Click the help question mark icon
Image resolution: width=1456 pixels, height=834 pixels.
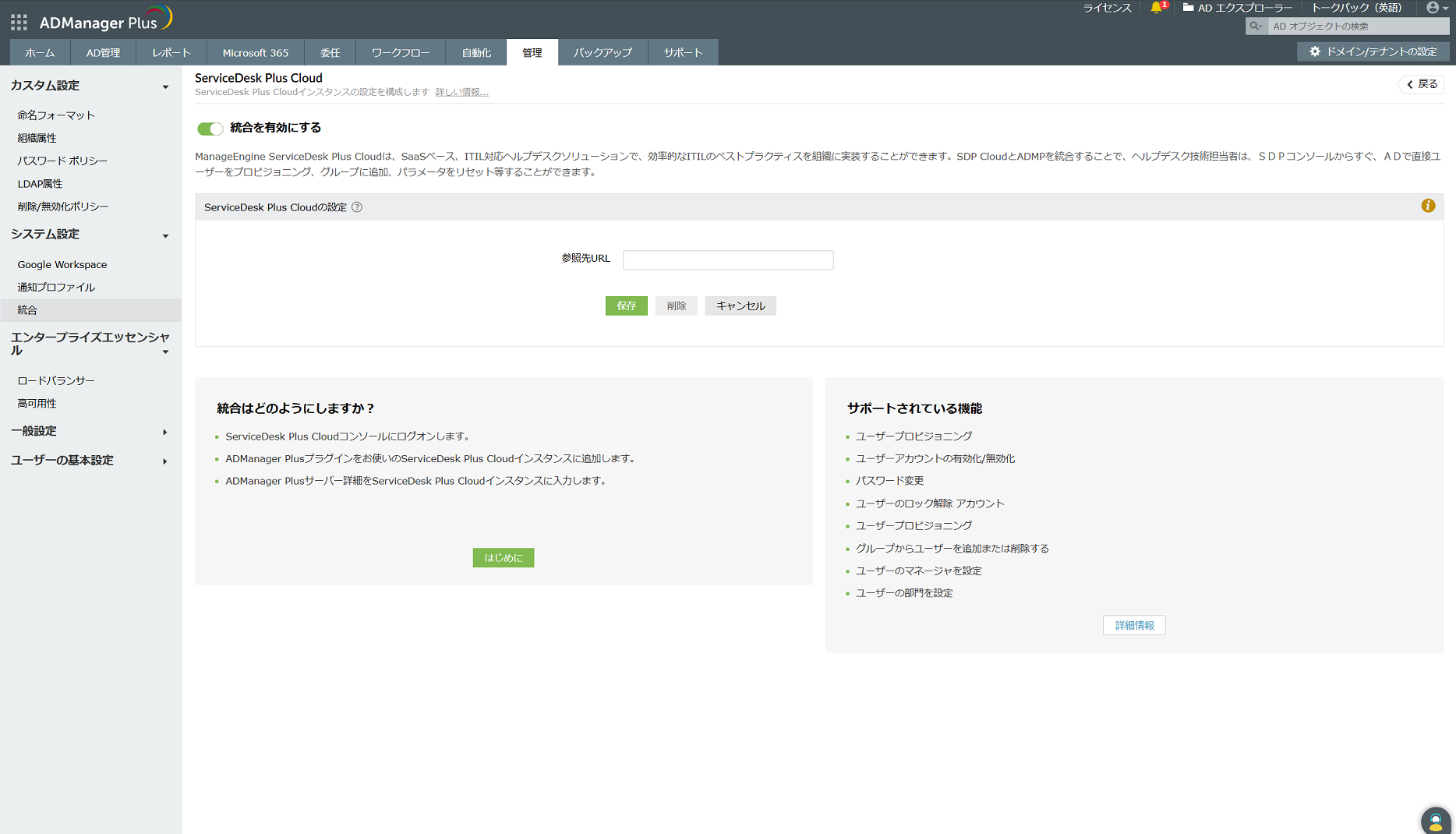pyautogui.click(x=357, y=207)
